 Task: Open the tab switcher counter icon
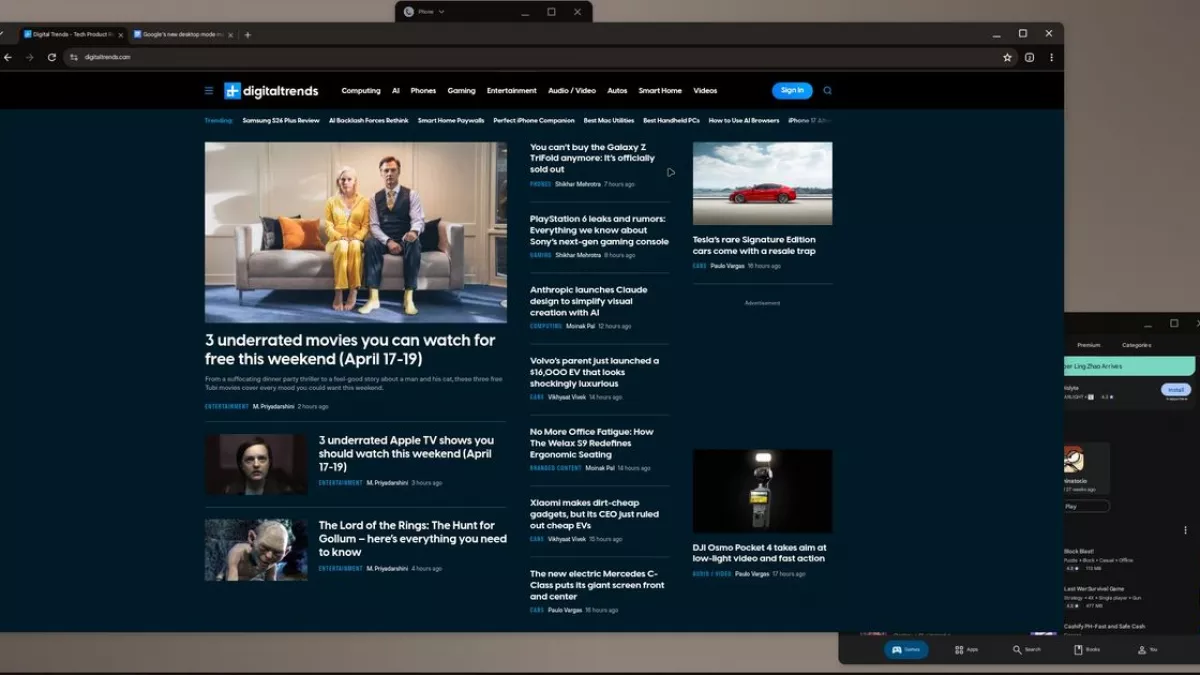tap(1029, 58)
